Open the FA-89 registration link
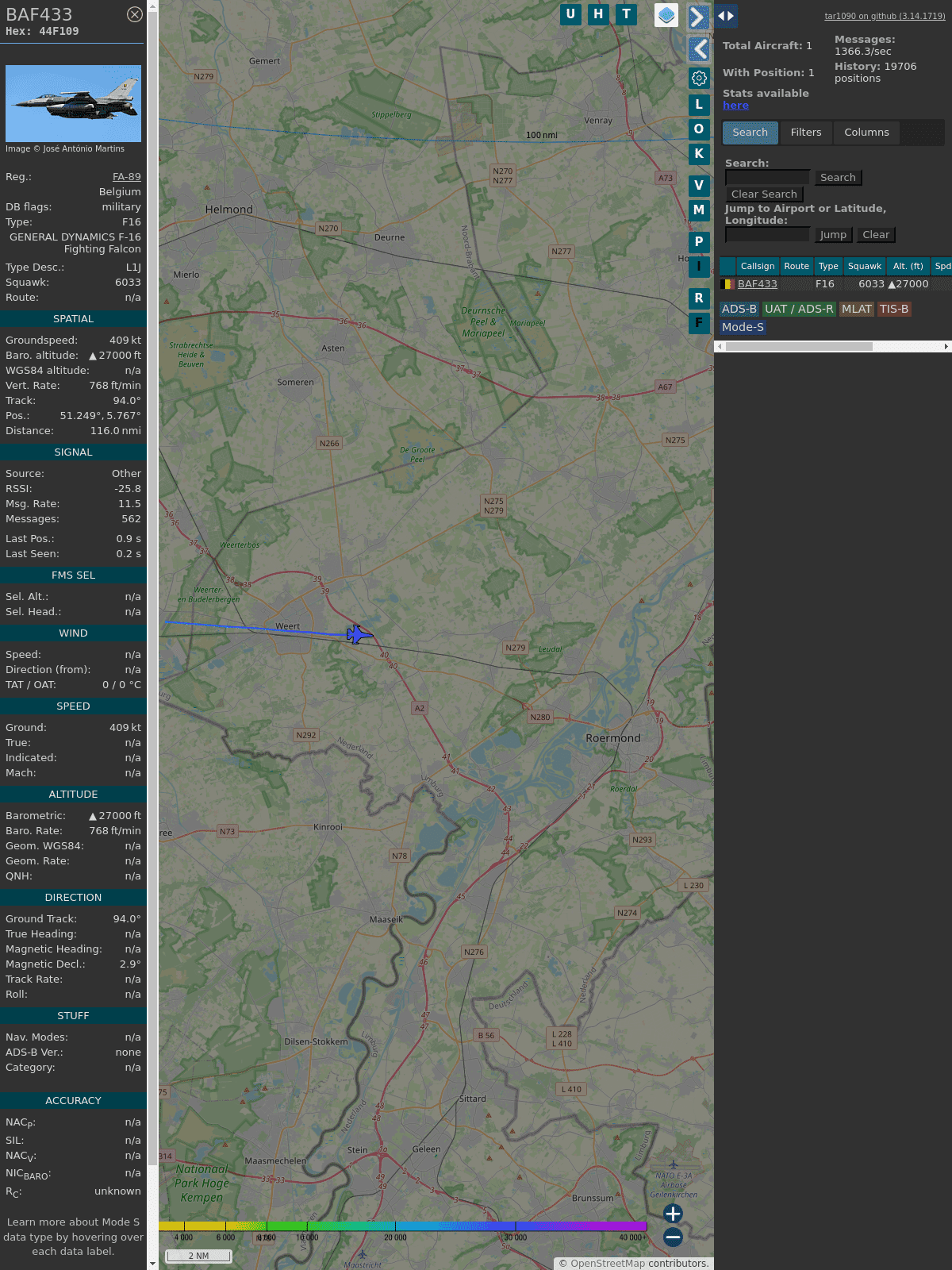The width and height of the screenshot is (952, 1270). coord(127,177)
